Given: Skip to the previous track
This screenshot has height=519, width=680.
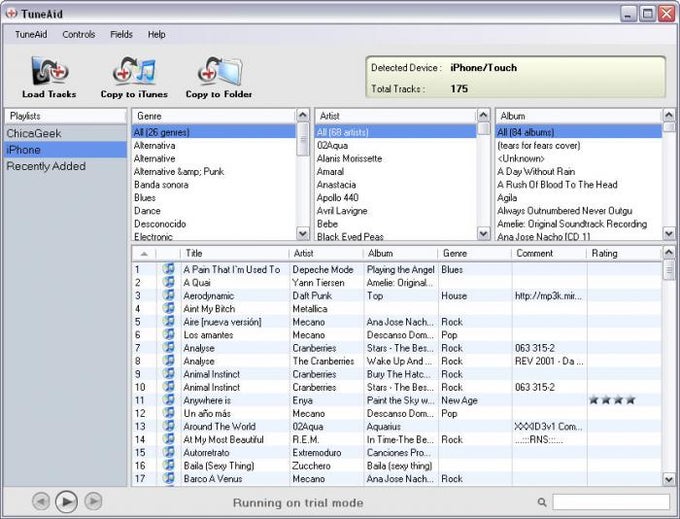Looking at the screenshot, I should (41, 502).
